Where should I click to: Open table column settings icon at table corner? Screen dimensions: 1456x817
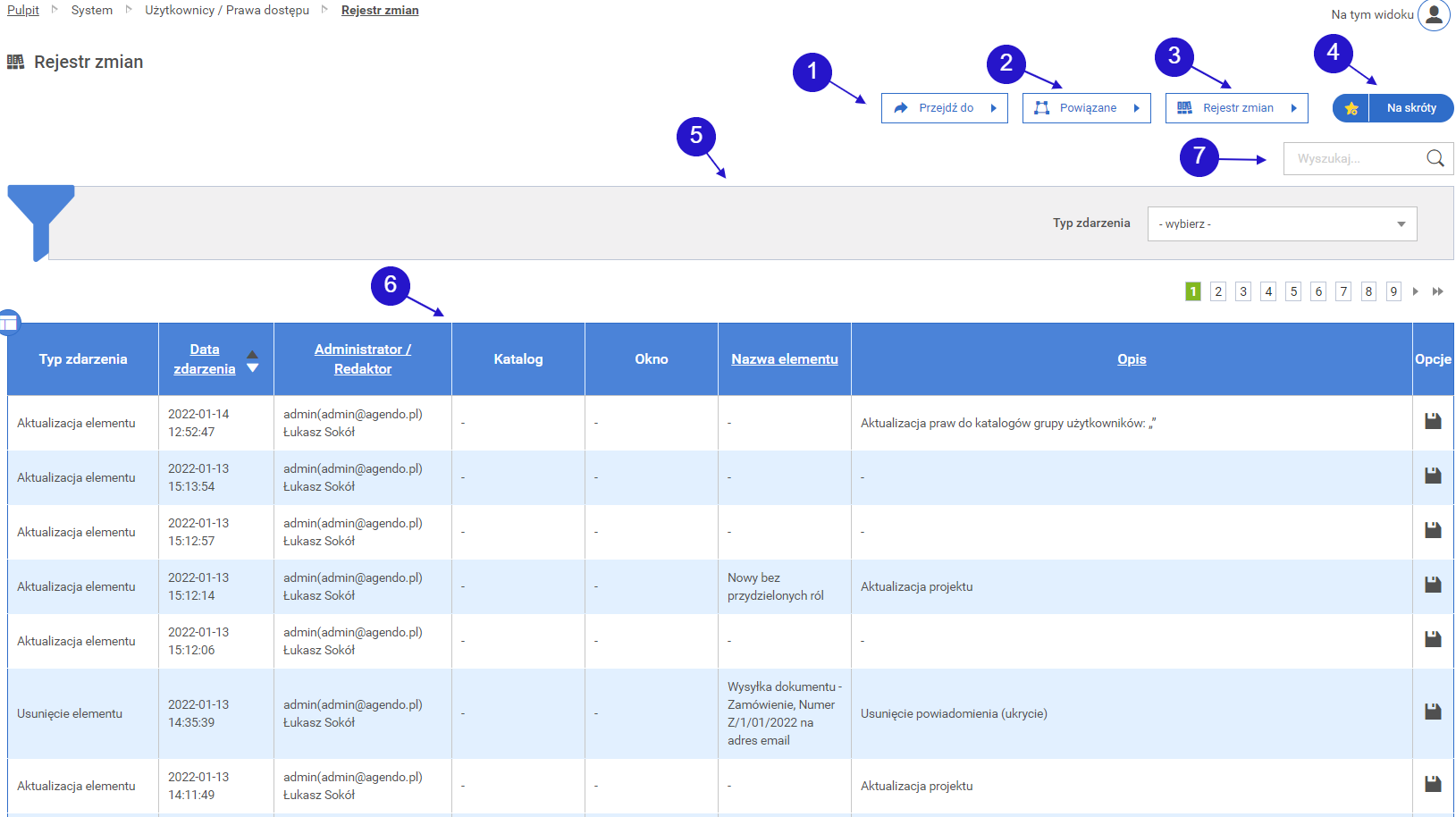(9, 323)
